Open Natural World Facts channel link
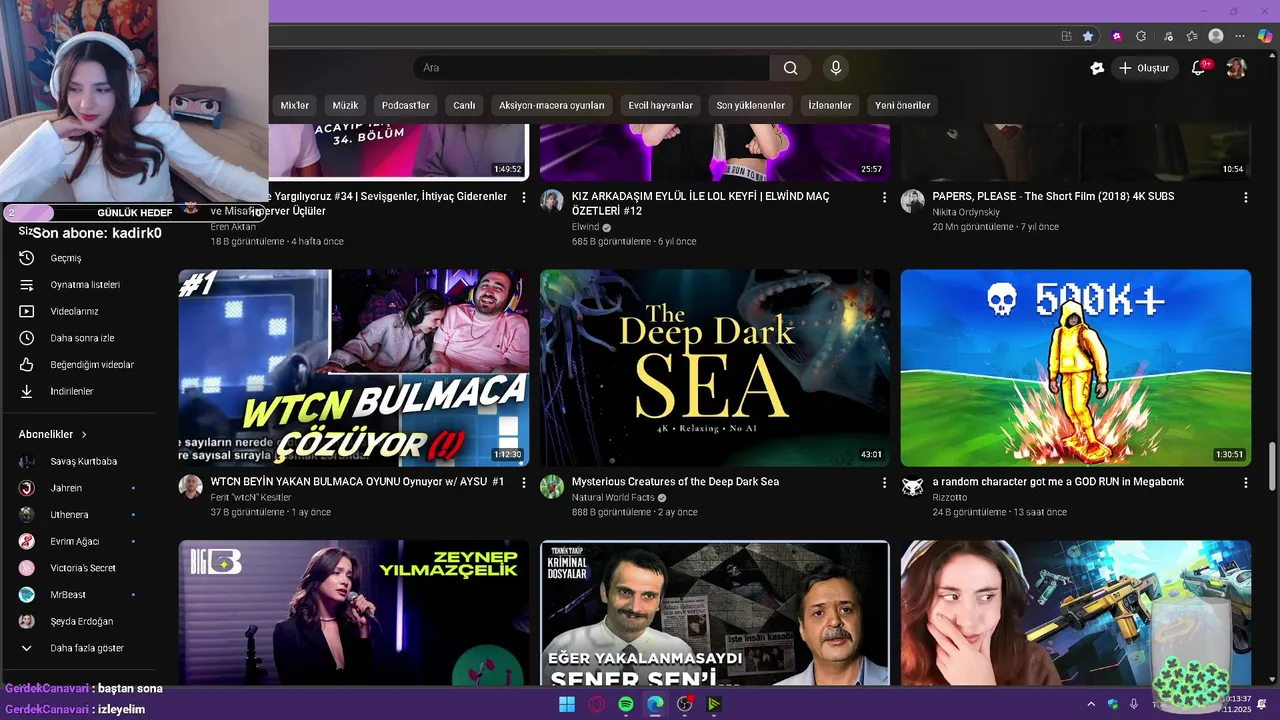This screenshot has width=1280, height=720. [613, 497]
